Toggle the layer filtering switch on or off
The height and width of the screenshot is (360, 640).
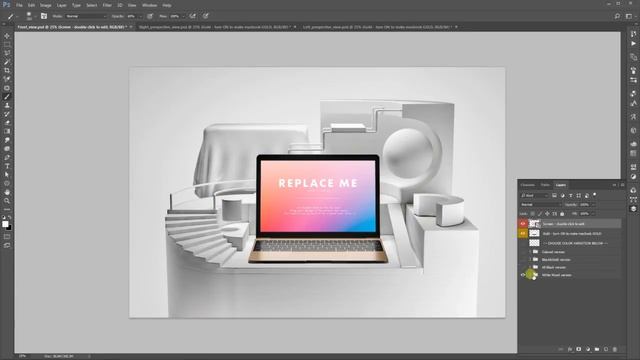[595, 195]
